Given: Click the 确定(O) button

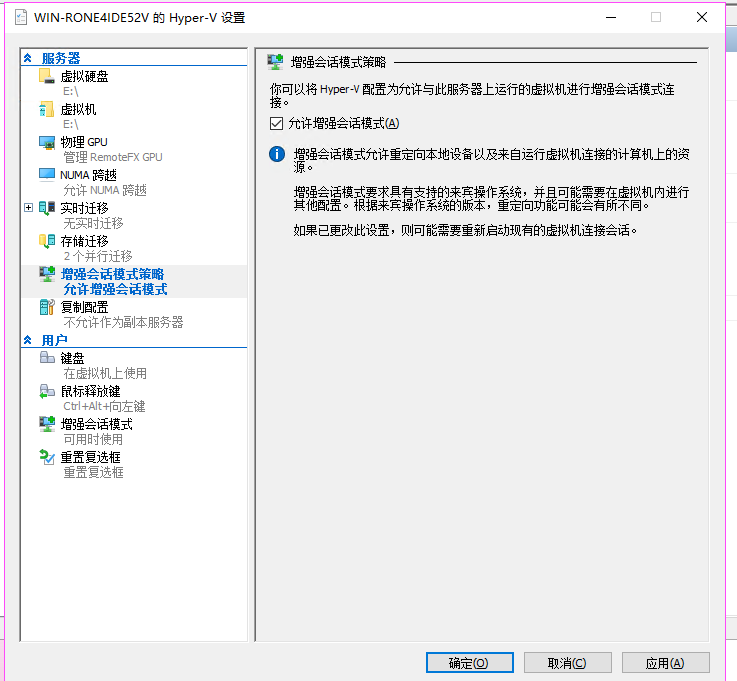Looking at the screenshot, I should 470,663.
